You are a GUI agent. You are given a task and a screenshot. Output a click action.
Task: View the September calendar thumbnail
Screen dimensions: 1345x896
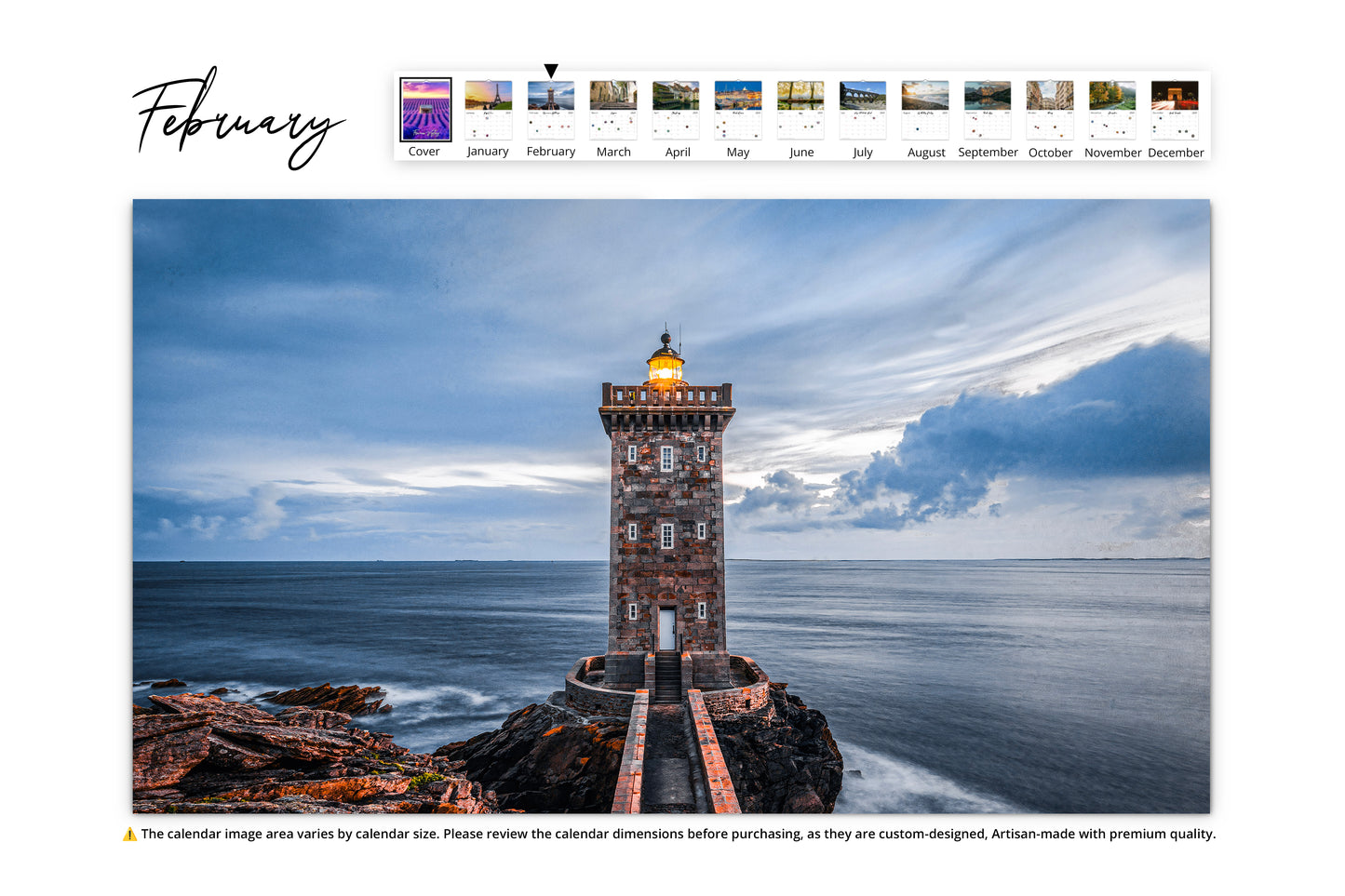tap(988, 110)
